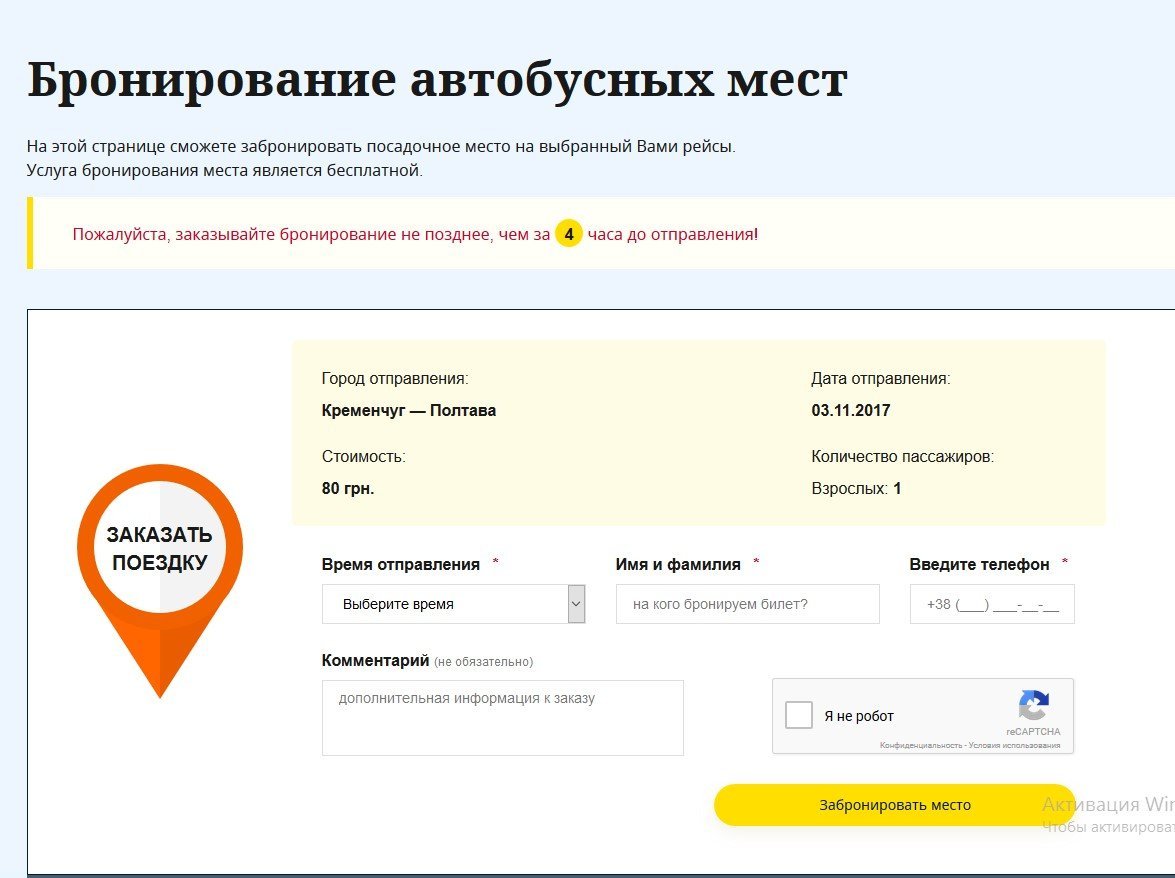Click the name field "на кого бронируем билет?"

tap(747, 603)
